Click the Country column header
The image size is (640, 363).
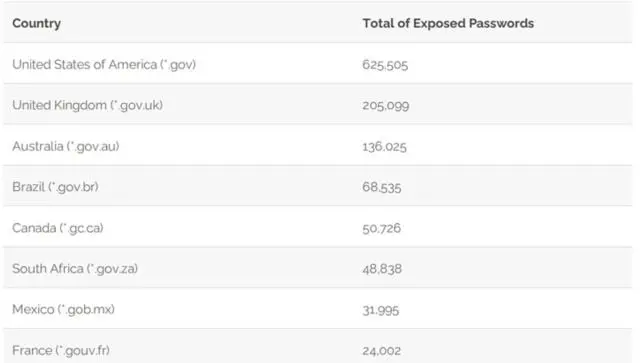pyautogui.click(x=36, y=23)
